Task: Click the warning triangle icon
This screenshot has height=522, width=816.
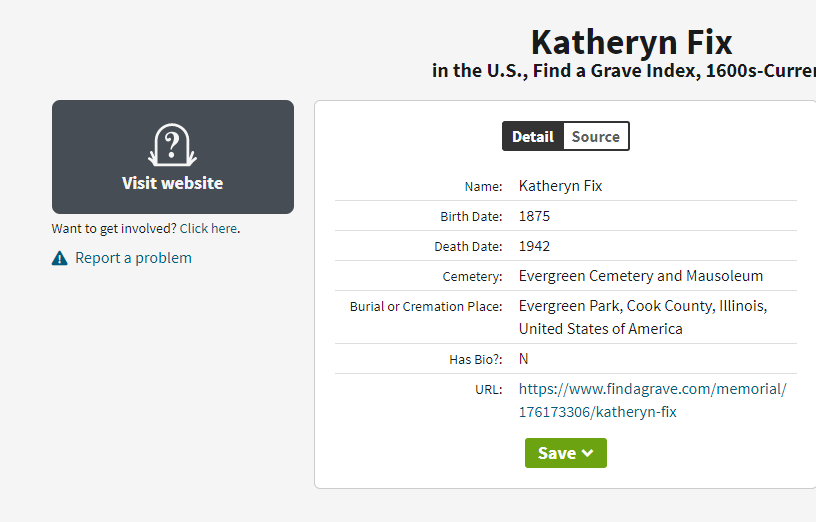Action: (x=60, y=258)
